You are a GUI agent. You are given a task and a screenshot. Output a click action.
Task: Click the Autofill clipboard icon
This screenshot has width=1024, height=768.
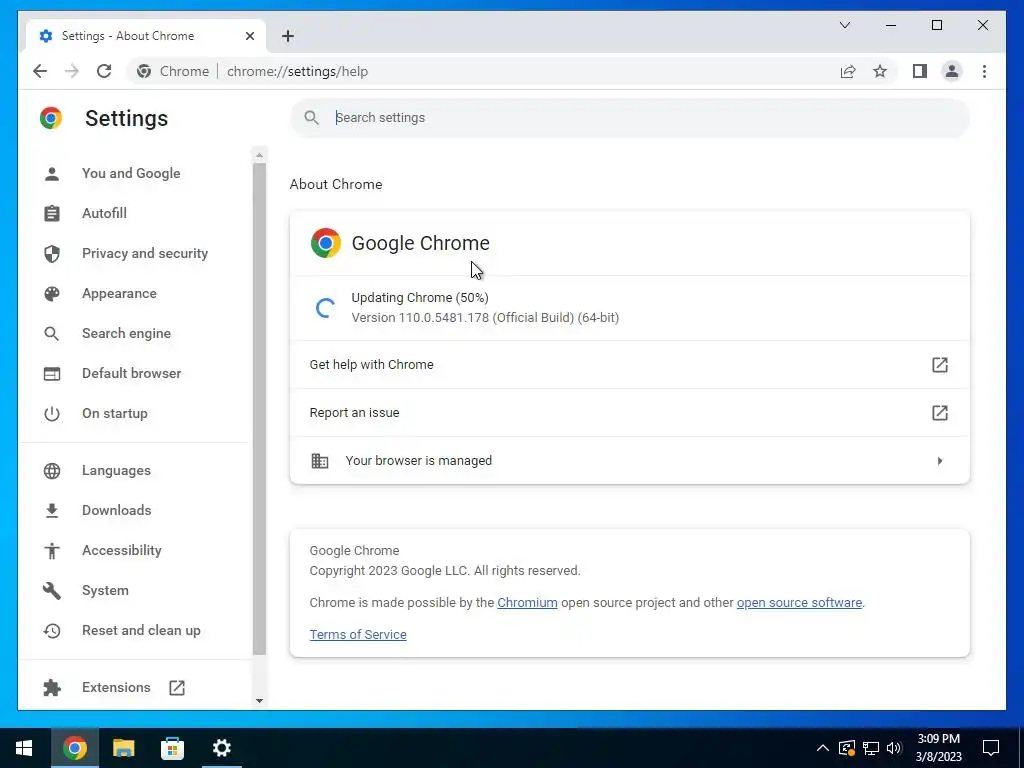pyautogui.click(x=52, y=214)
